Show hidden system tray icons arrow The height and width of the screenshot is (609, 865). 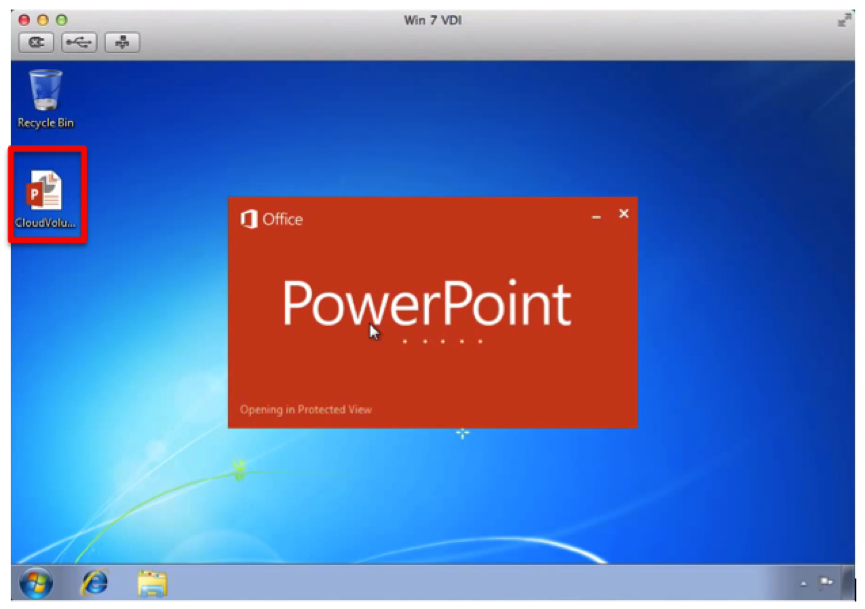[803, 583]
